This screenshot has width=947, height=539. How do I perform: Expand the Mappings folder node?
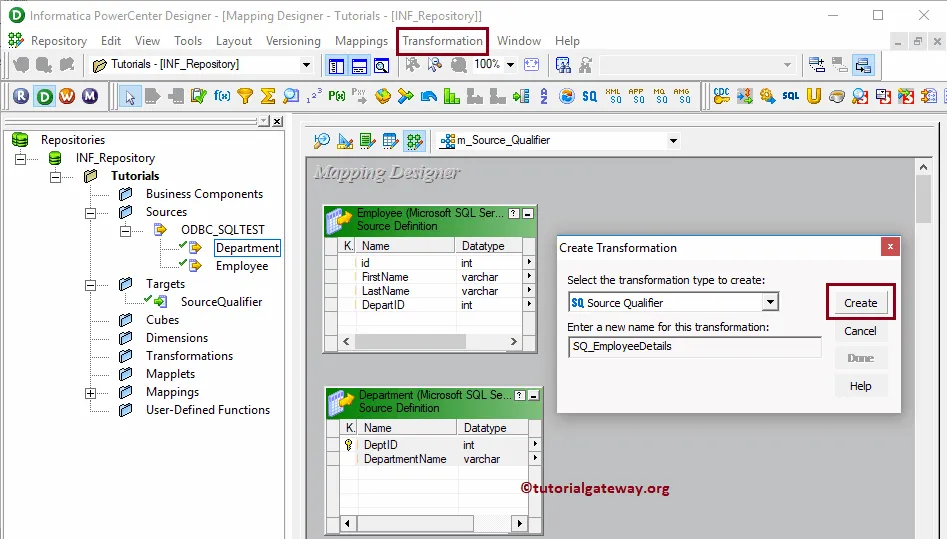[x=91, y=393]
